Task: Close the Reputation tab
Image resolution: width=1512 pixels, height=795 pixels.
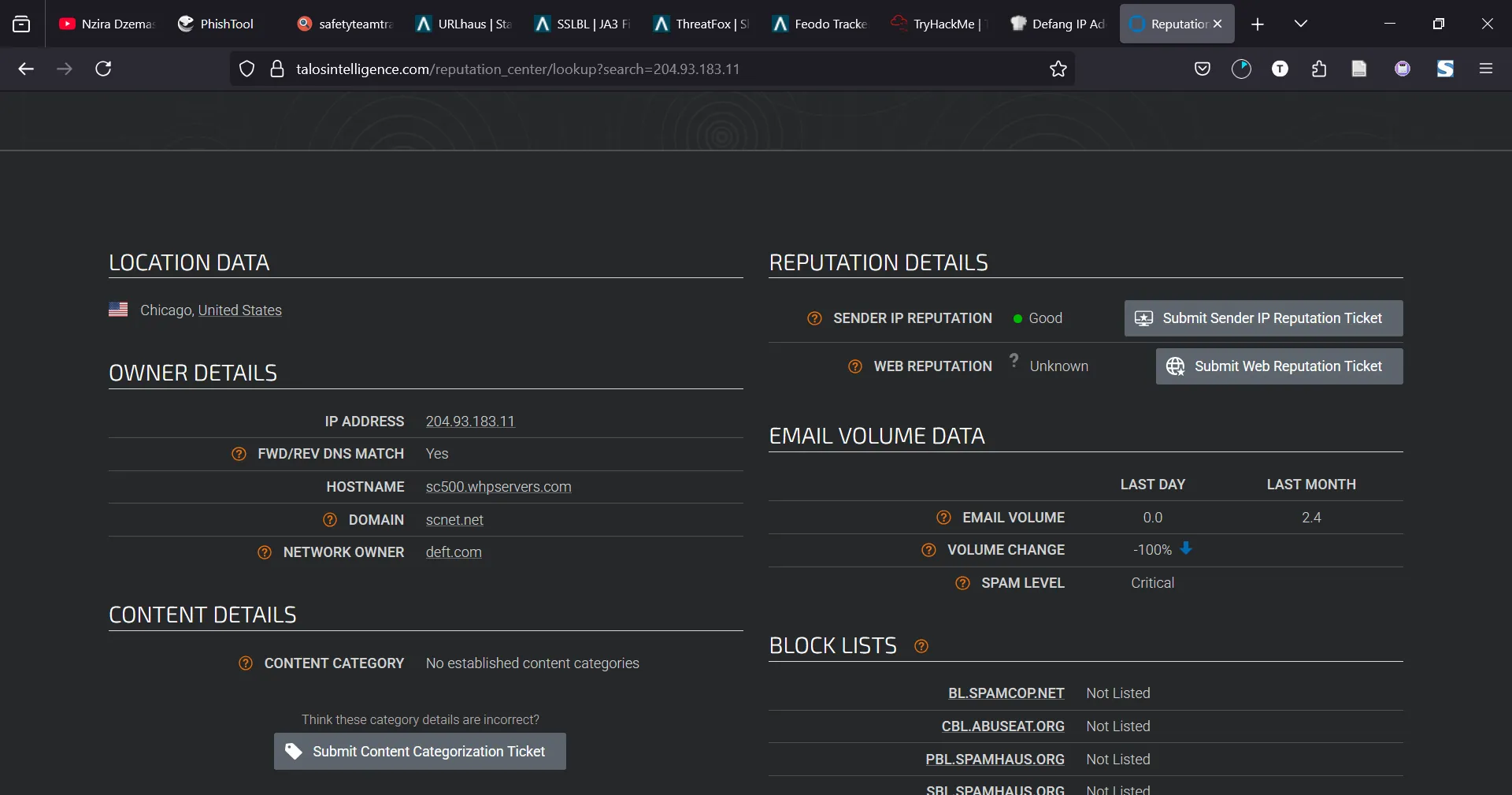Action: [x=1217, y=24]
